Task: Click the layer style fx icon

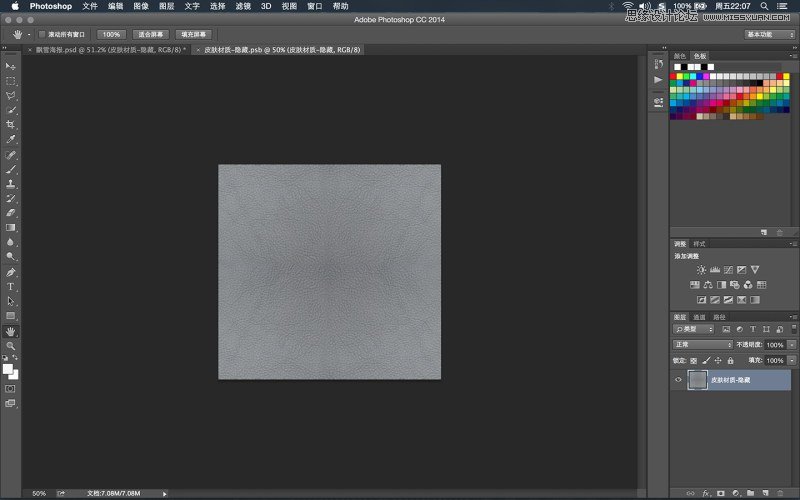Action: click(705, 493)
